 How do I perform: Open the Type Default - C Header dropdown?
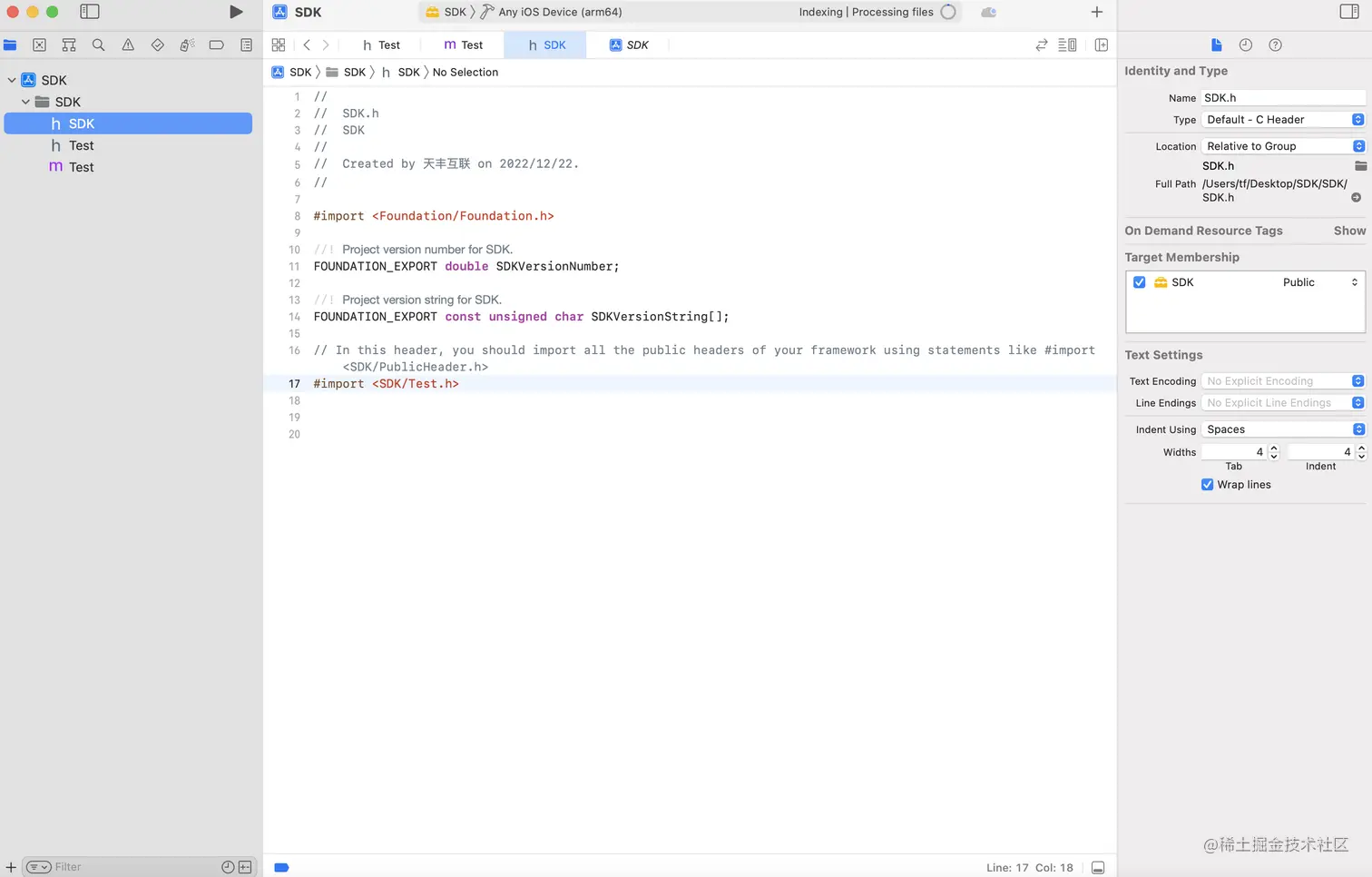click(1283, 120)
